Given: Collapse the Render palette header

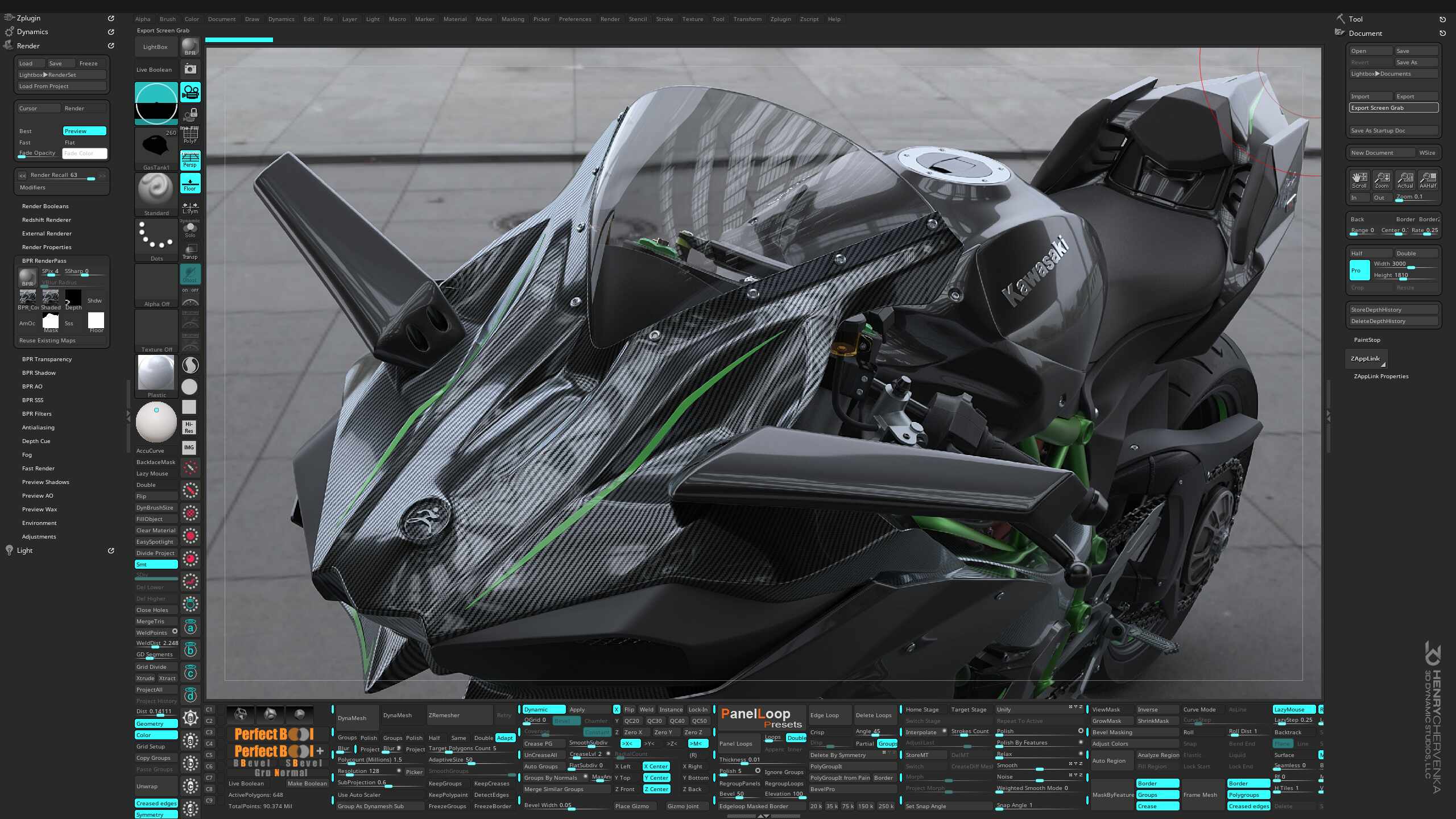Looking at the screenshot, I should [x=28, y=45].
